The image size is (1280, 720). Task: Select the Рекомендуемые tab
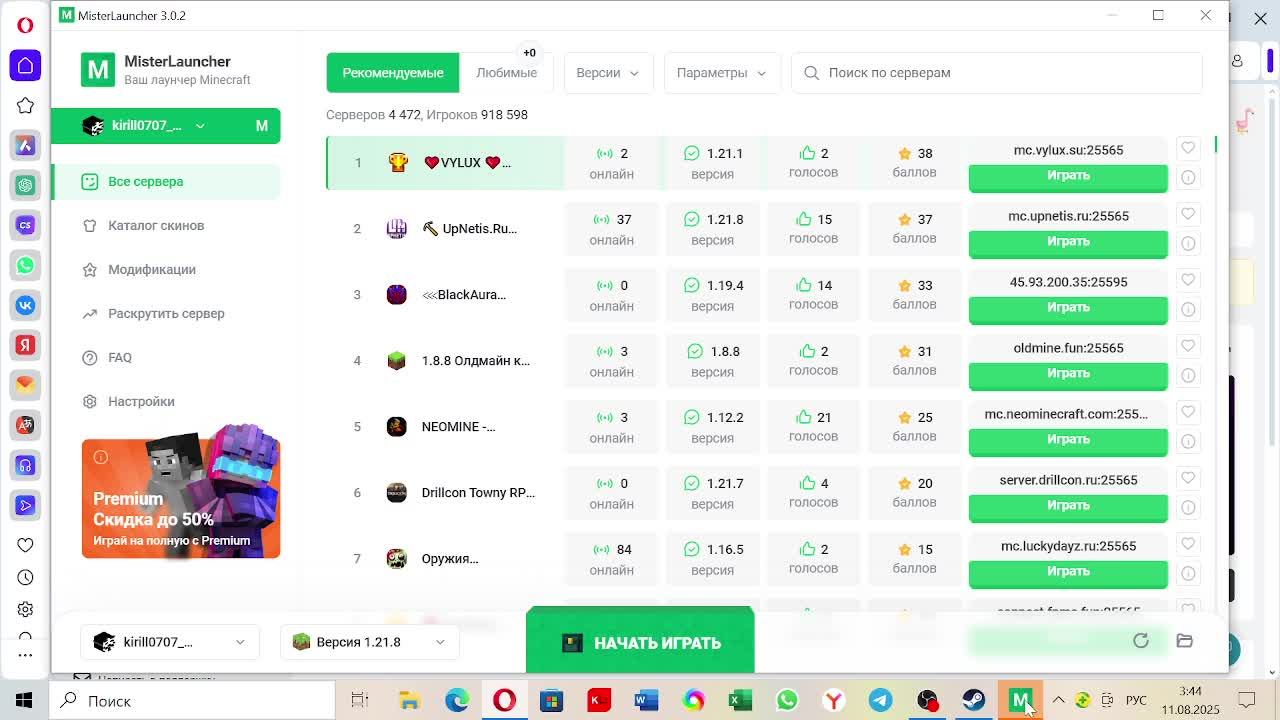pos(393,73)
